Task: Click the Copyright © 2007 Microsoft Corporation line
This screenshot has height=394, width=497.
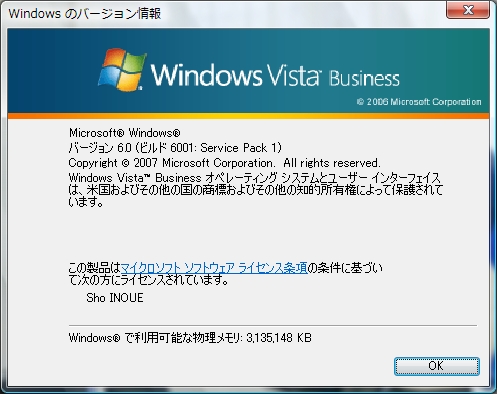Action: (x=224, y=163)
